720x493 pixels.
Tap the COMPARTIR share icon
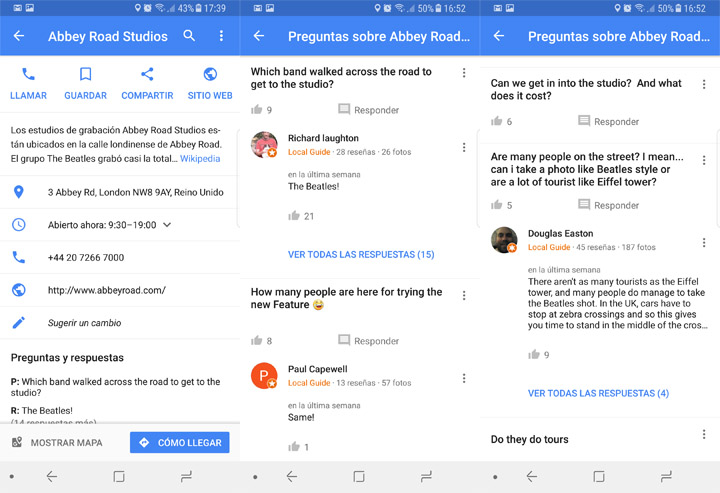coord(147,74)
